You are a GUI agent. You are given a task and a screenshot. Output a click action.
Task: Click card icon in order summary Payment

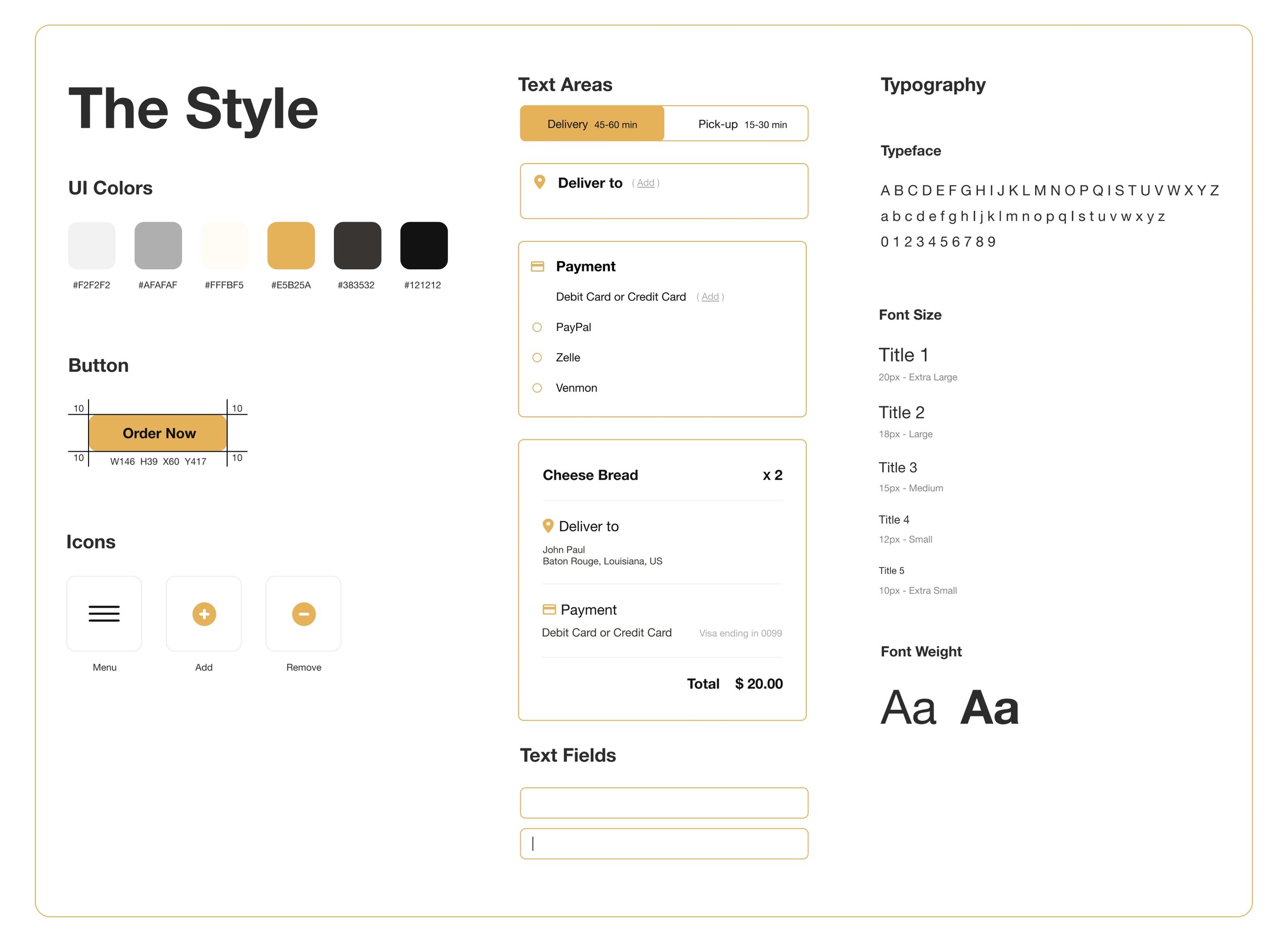pyautogui.click(x=549, y=609)
